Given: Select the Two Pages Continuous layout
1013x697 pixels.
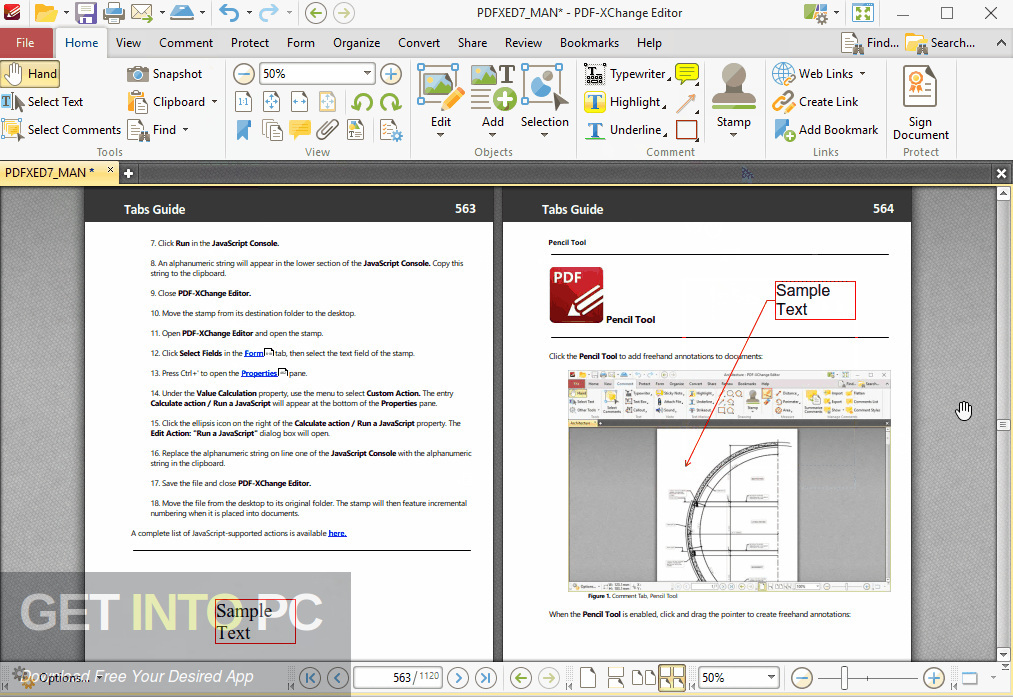Looking at the screenshot, I should click(x=671, y=678).
